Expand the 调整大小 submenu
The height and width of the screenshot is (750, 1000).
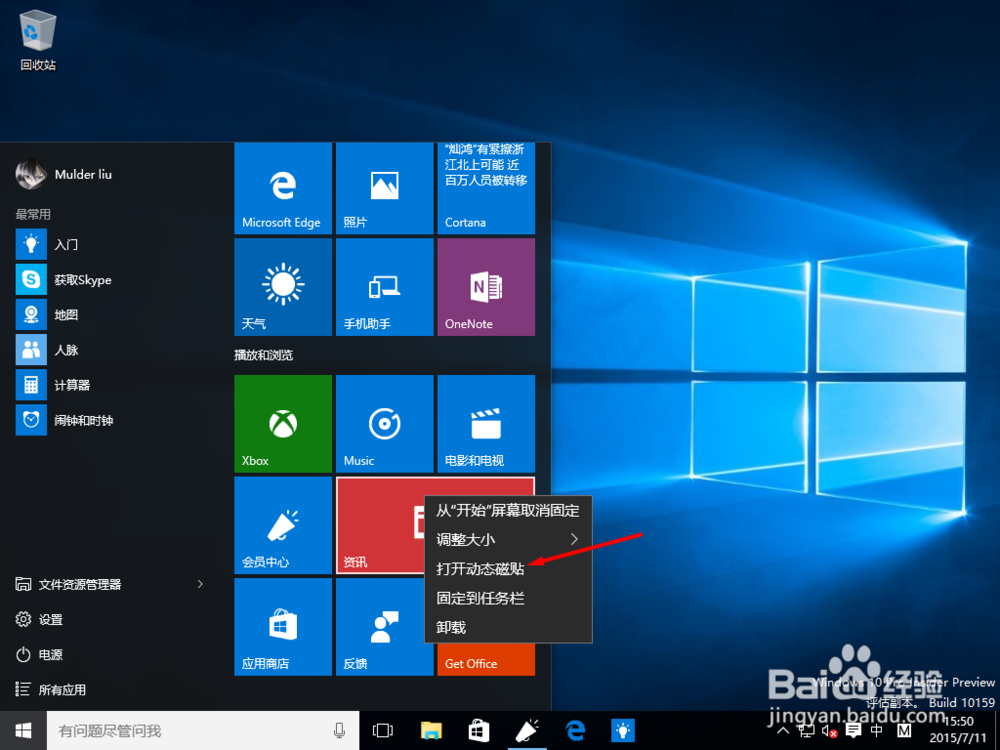coord(508,540)
